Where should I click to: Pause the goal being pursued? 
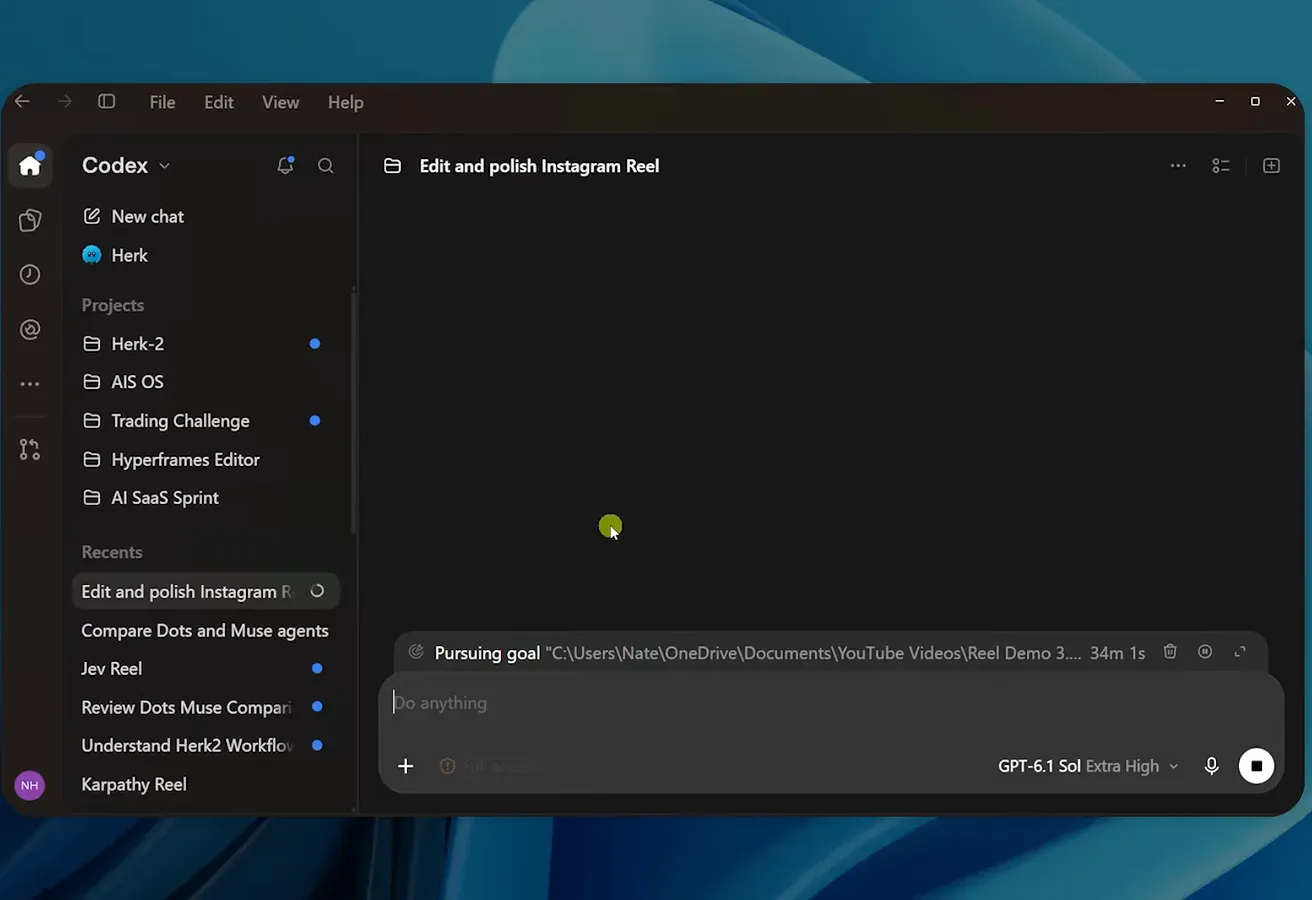1205,652
